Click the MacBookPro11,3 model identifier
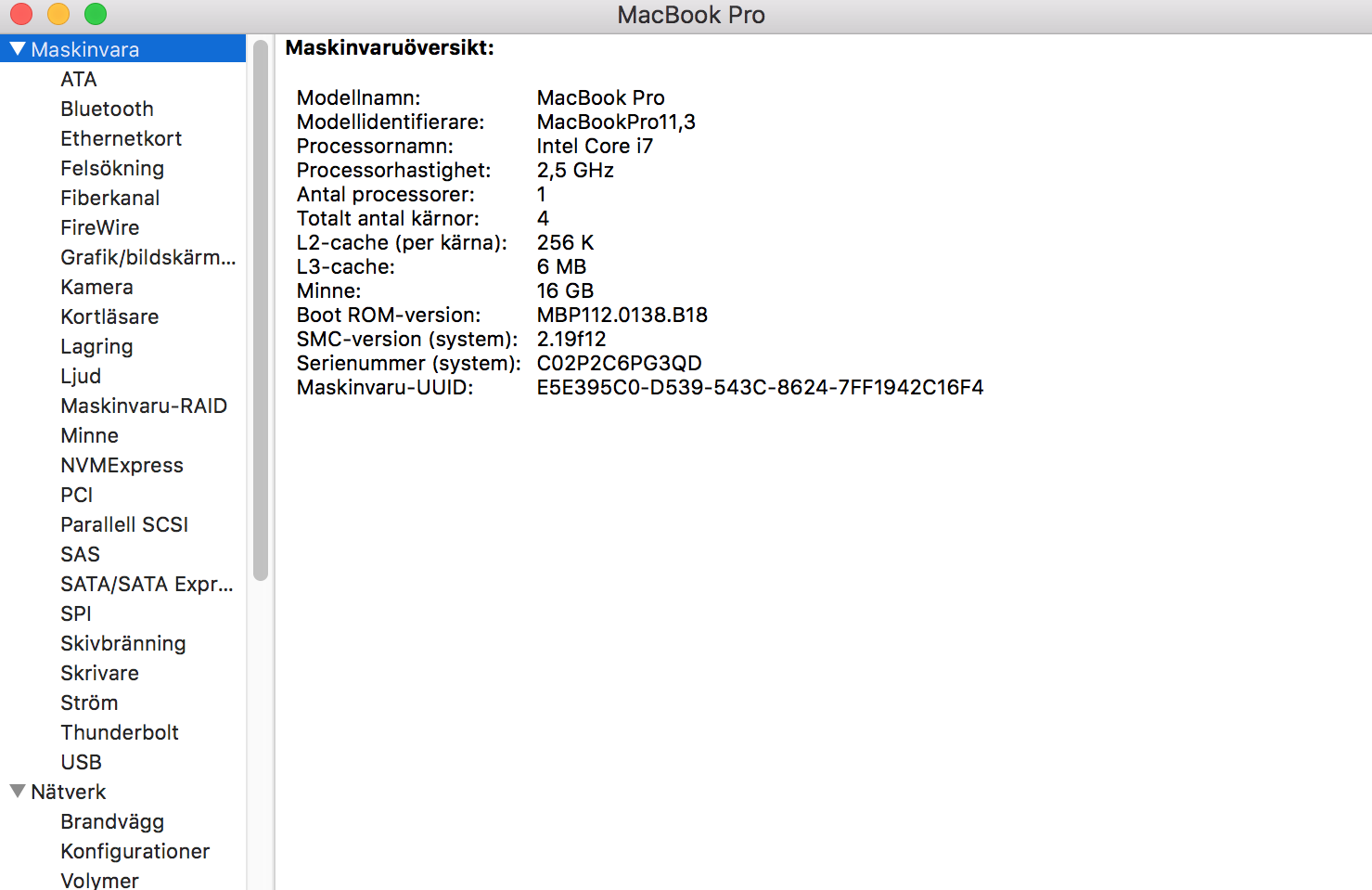The height and width of the screenshot is (890, 1372). pyautogui.click(x=616, y=122)
